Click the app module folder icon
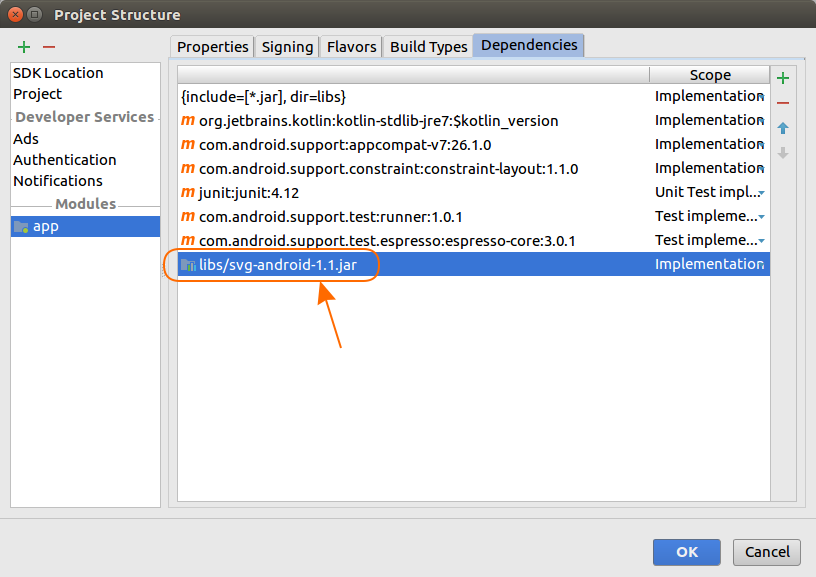Image resolution: width=816 pixels, height=577 pixels. click(x=21, y=227)
